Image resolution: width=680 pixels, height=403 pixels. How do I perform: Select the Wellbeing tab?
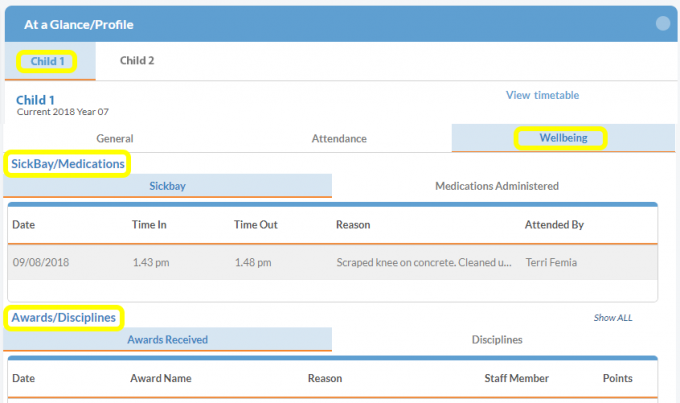560,138
